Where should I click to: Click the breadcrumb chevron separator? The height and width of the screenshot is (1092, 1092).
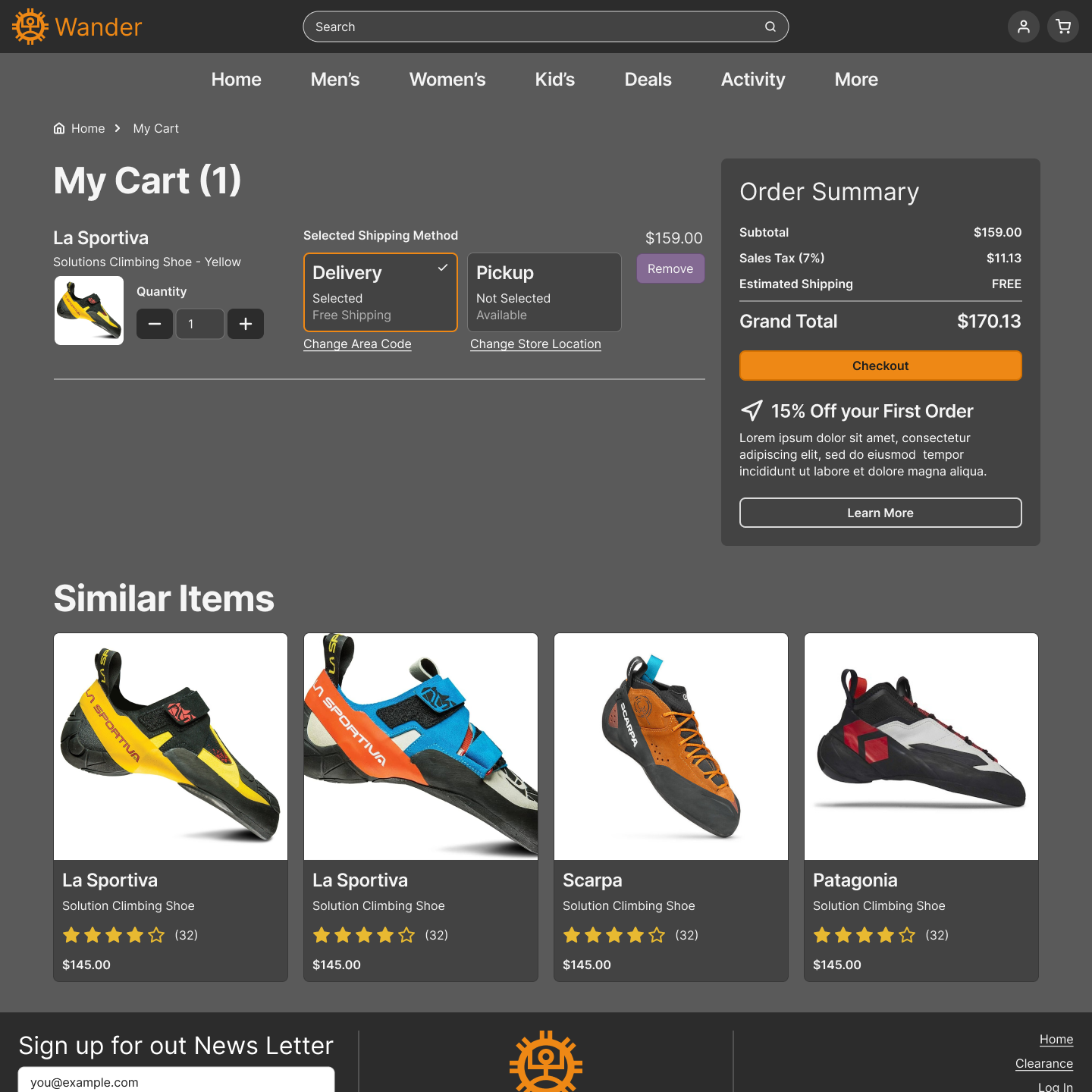118,128
